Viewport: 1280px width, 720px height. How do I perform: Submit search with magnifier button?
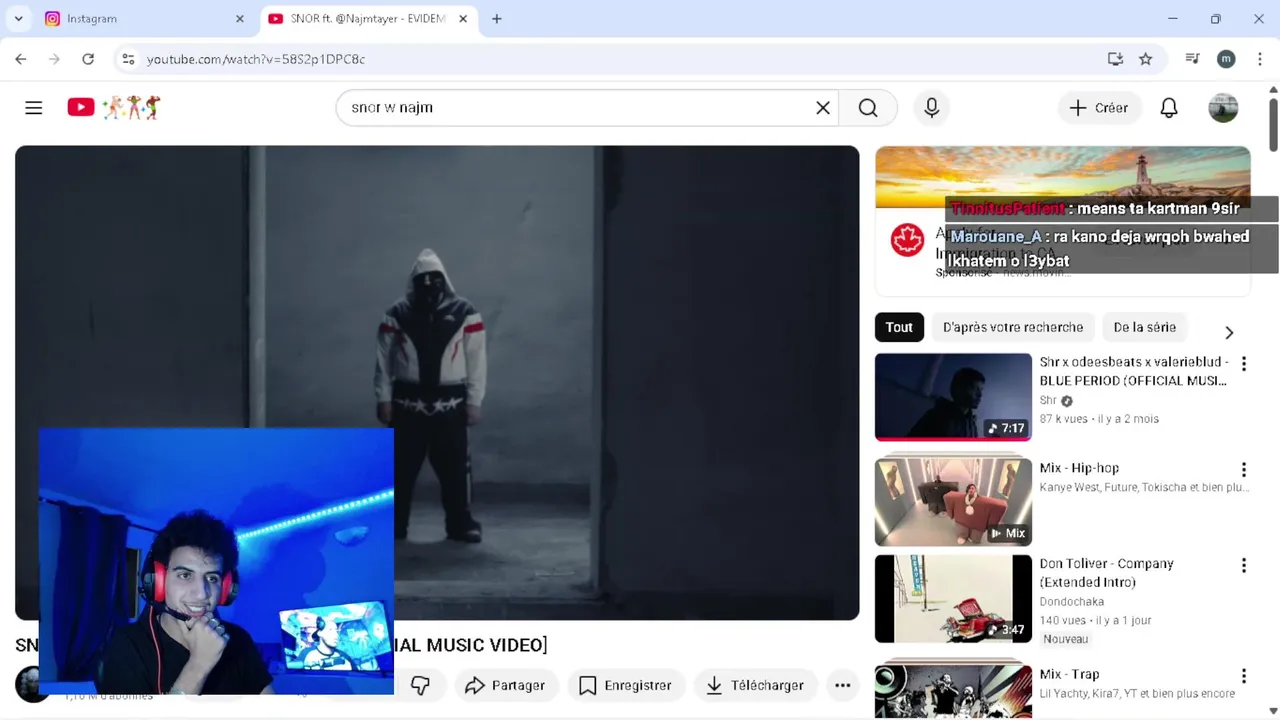coord(868,108)
